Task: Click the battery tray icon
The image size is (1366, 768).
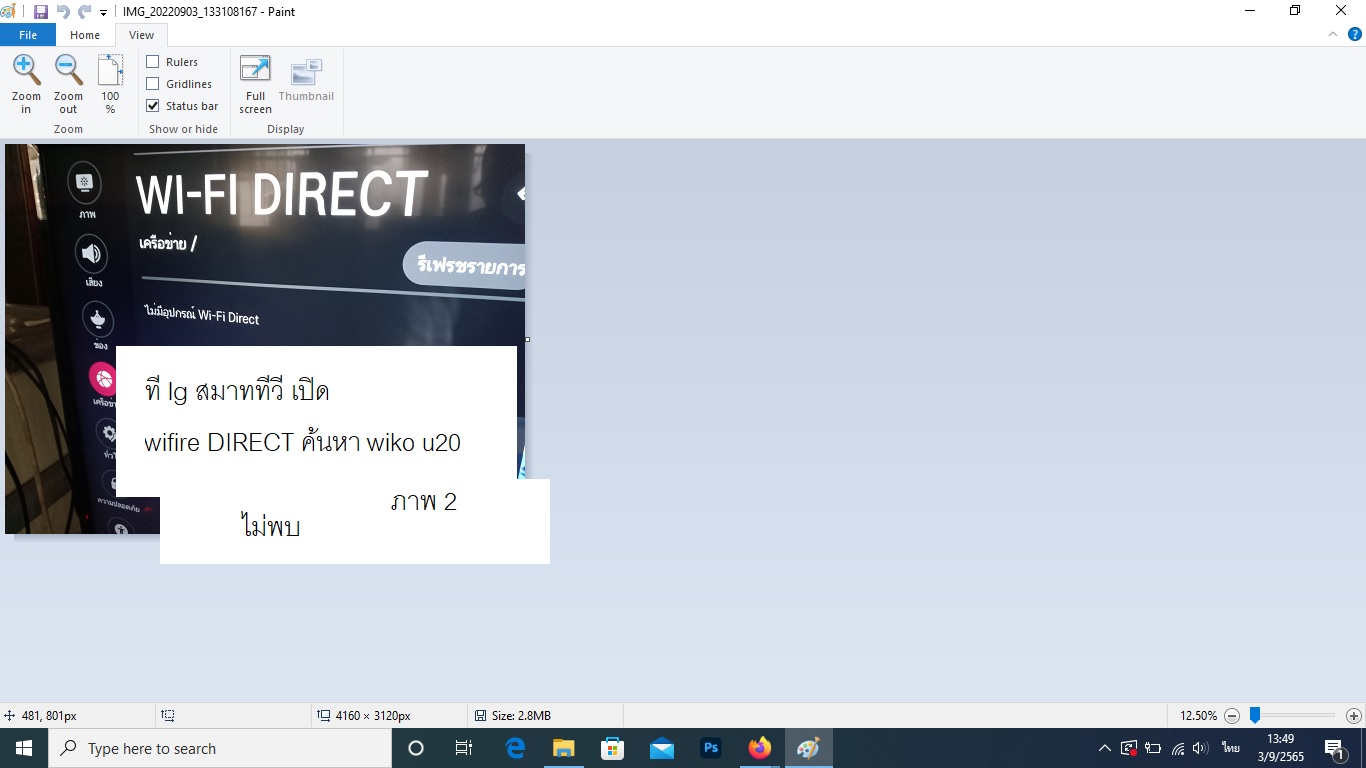Action: 1153,748
